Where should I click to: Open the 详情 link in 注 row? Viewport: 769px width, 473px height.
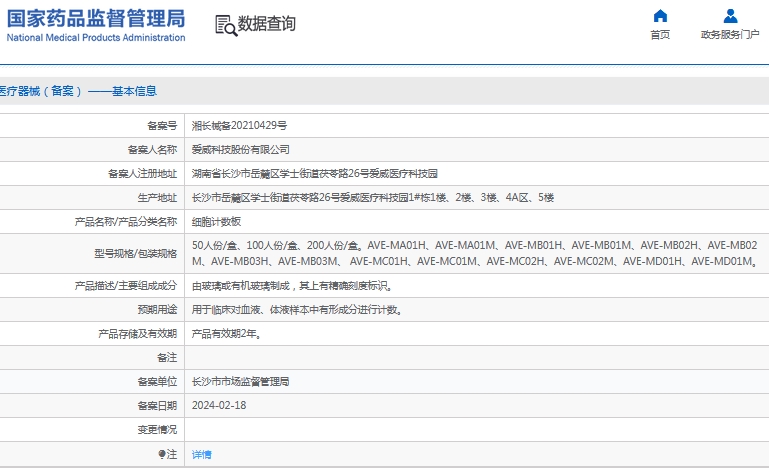[202, 455]
